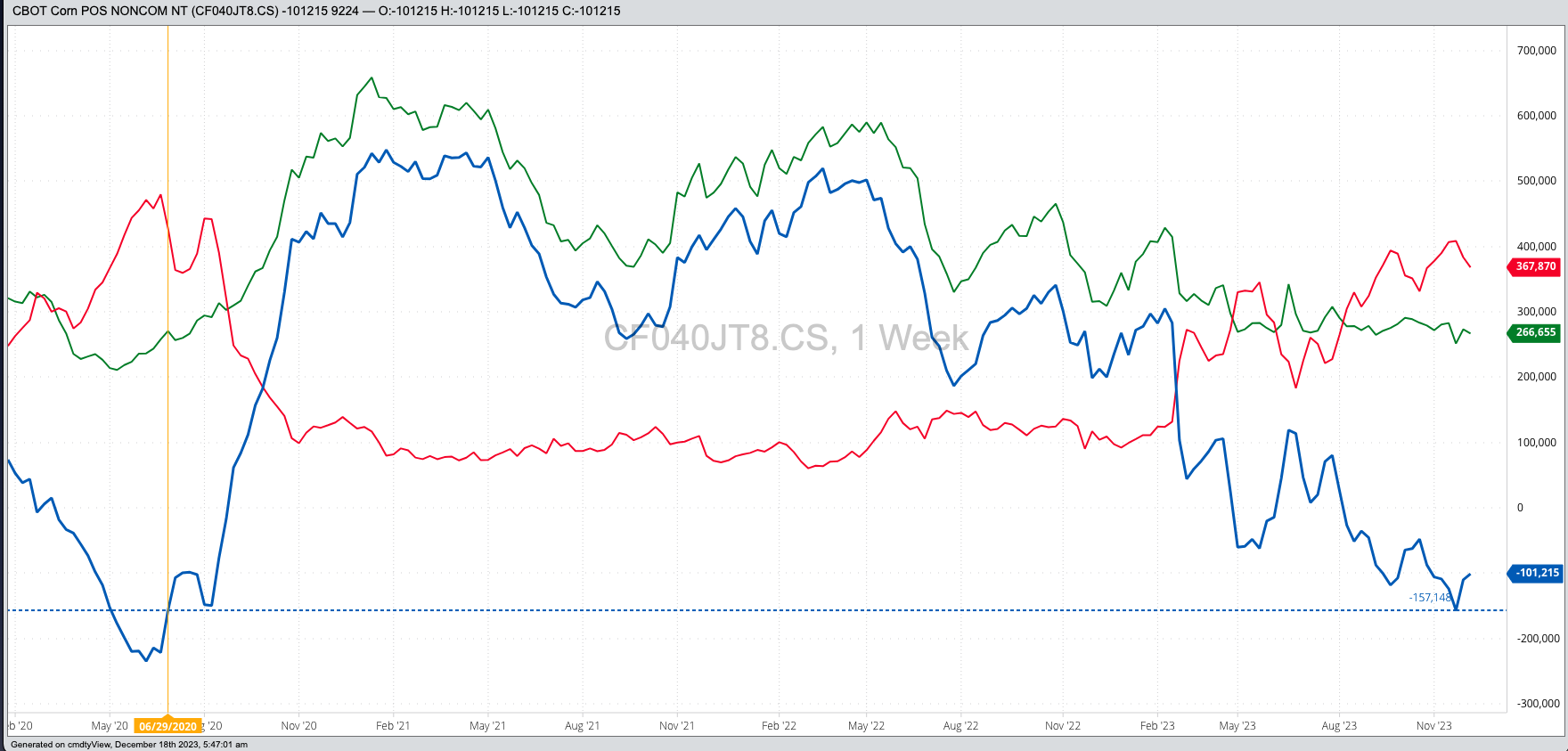Select the Nov '22 x-axis date label
1568x751 pixels.
[x=1063, y=726]
